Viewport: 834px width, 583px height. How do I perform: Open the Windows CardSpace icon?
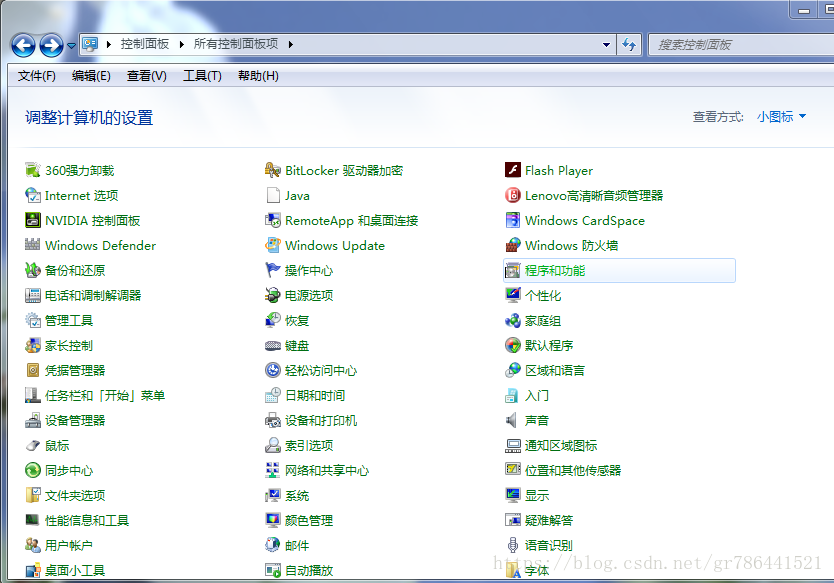coord(513,220)
